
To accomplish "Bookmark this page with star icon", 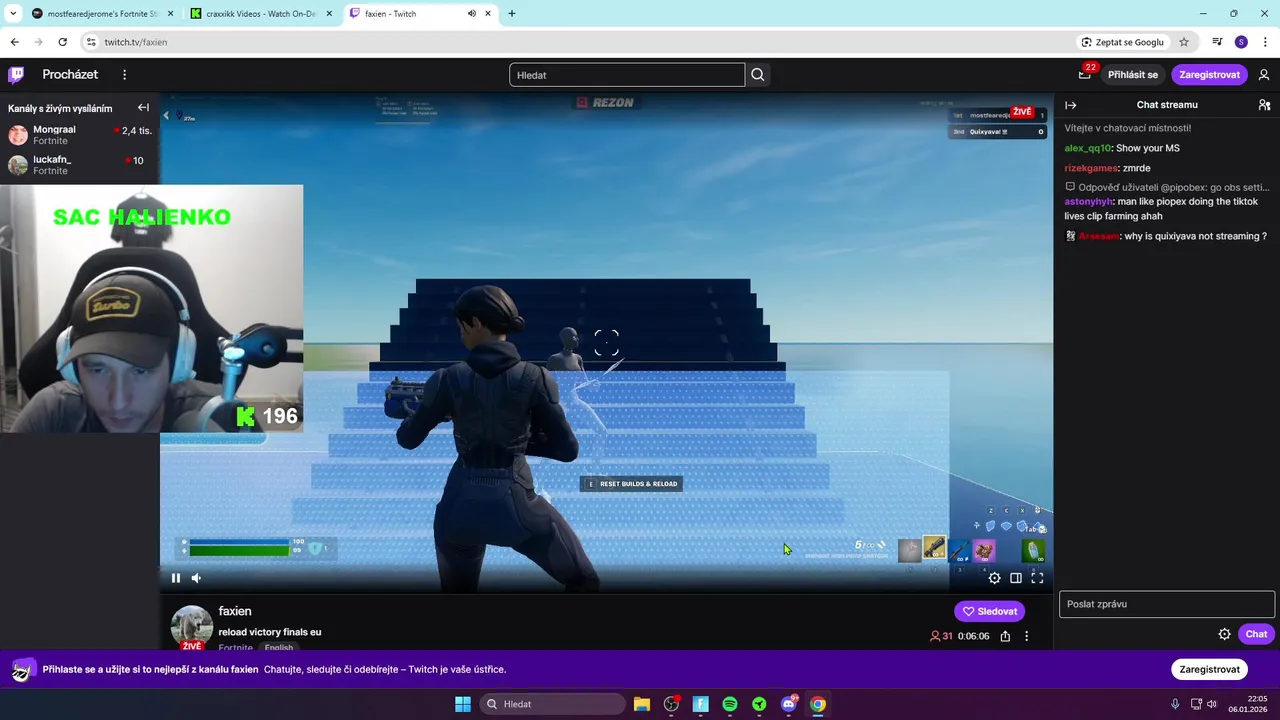I will coord(1184,42).
